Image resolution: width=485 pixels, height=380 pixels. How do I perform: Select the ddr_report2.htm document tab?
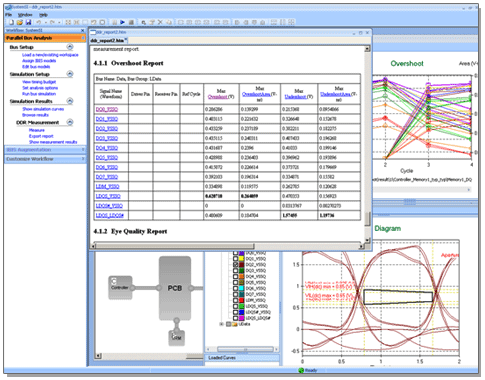tap(107, 40)
